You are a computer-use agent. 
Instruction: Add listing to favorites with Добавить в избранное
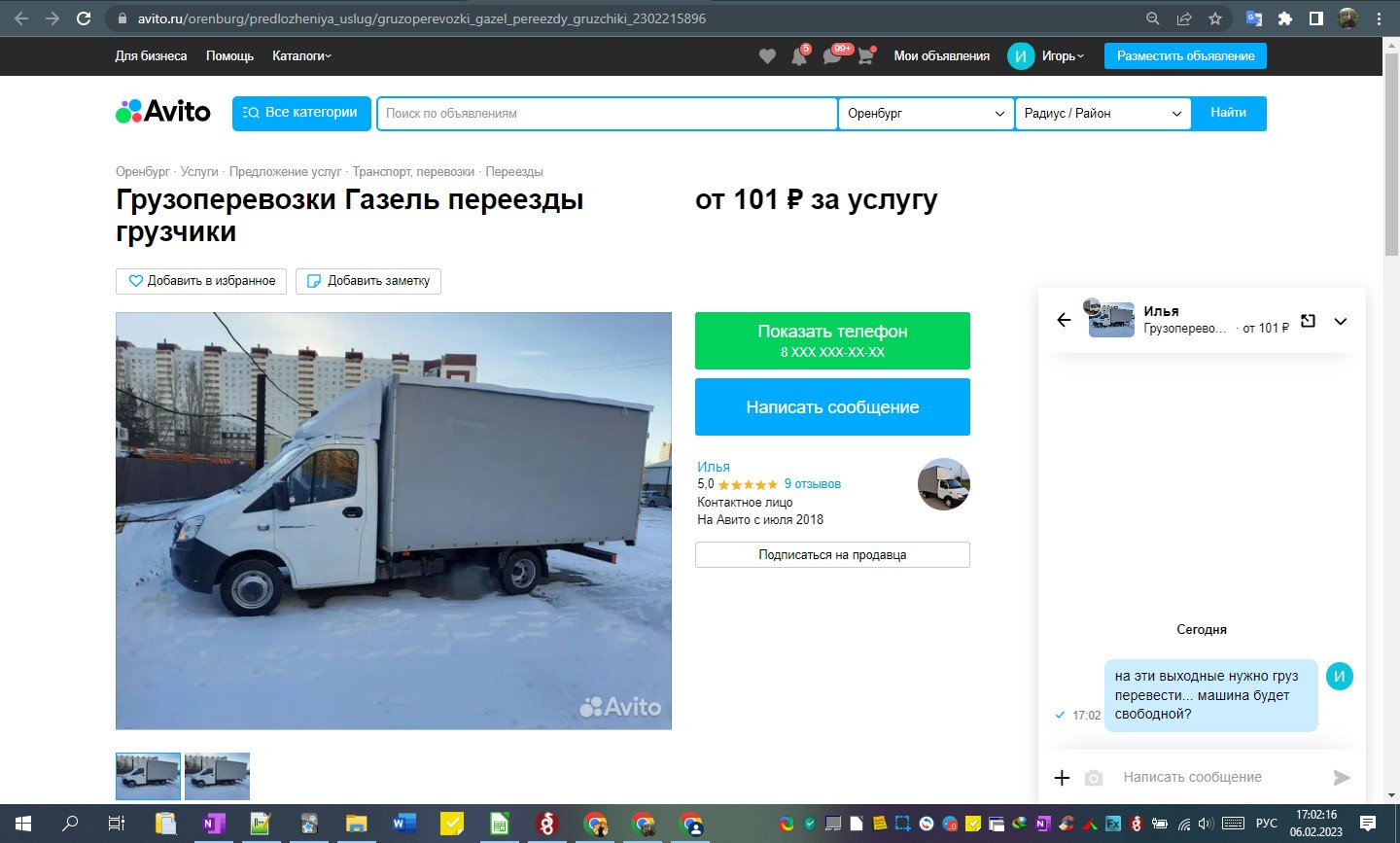[x=201, y=281]
